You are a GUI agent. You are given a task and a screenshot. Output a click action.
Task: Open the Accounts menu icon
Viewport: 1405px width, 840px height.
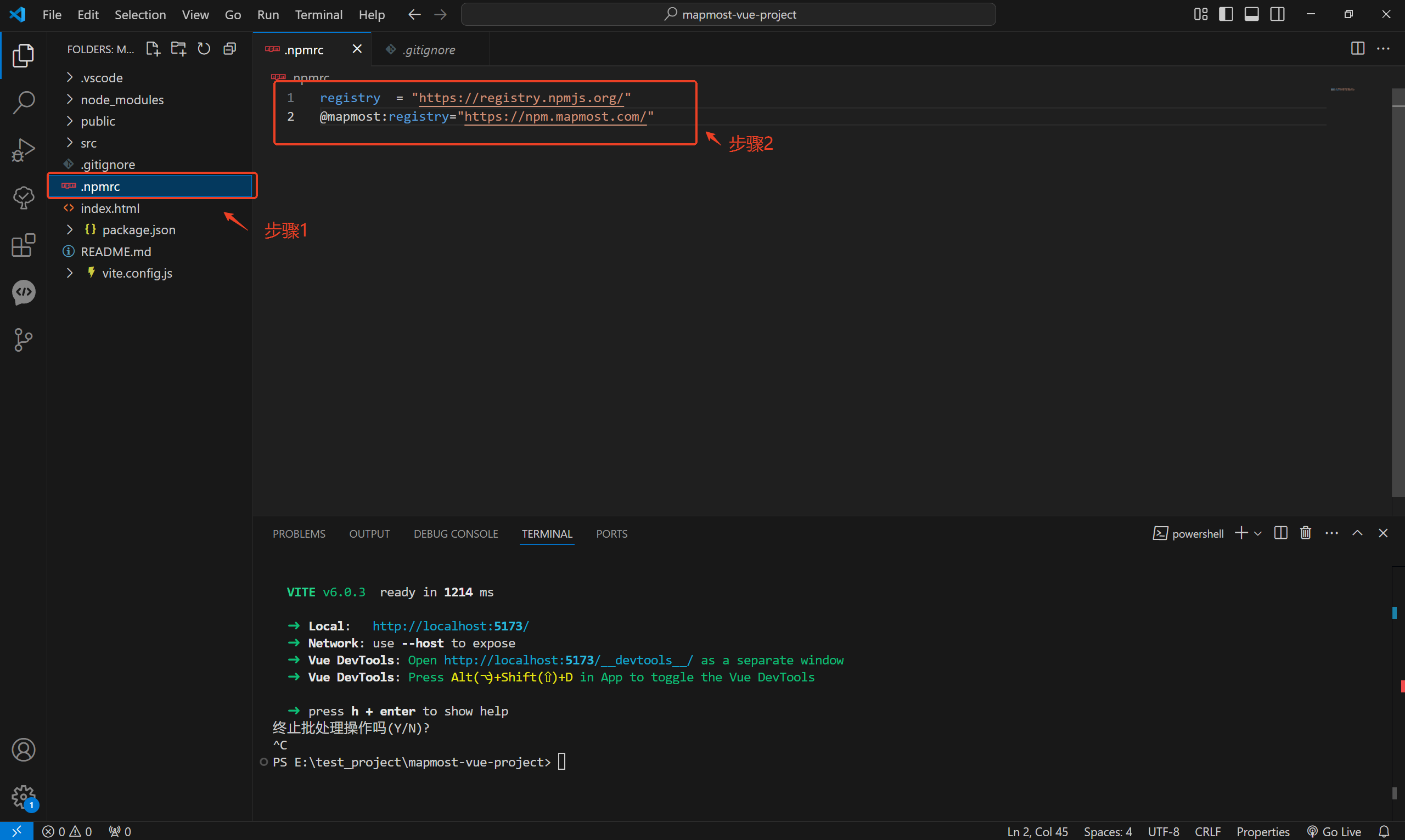click(23, 749)
